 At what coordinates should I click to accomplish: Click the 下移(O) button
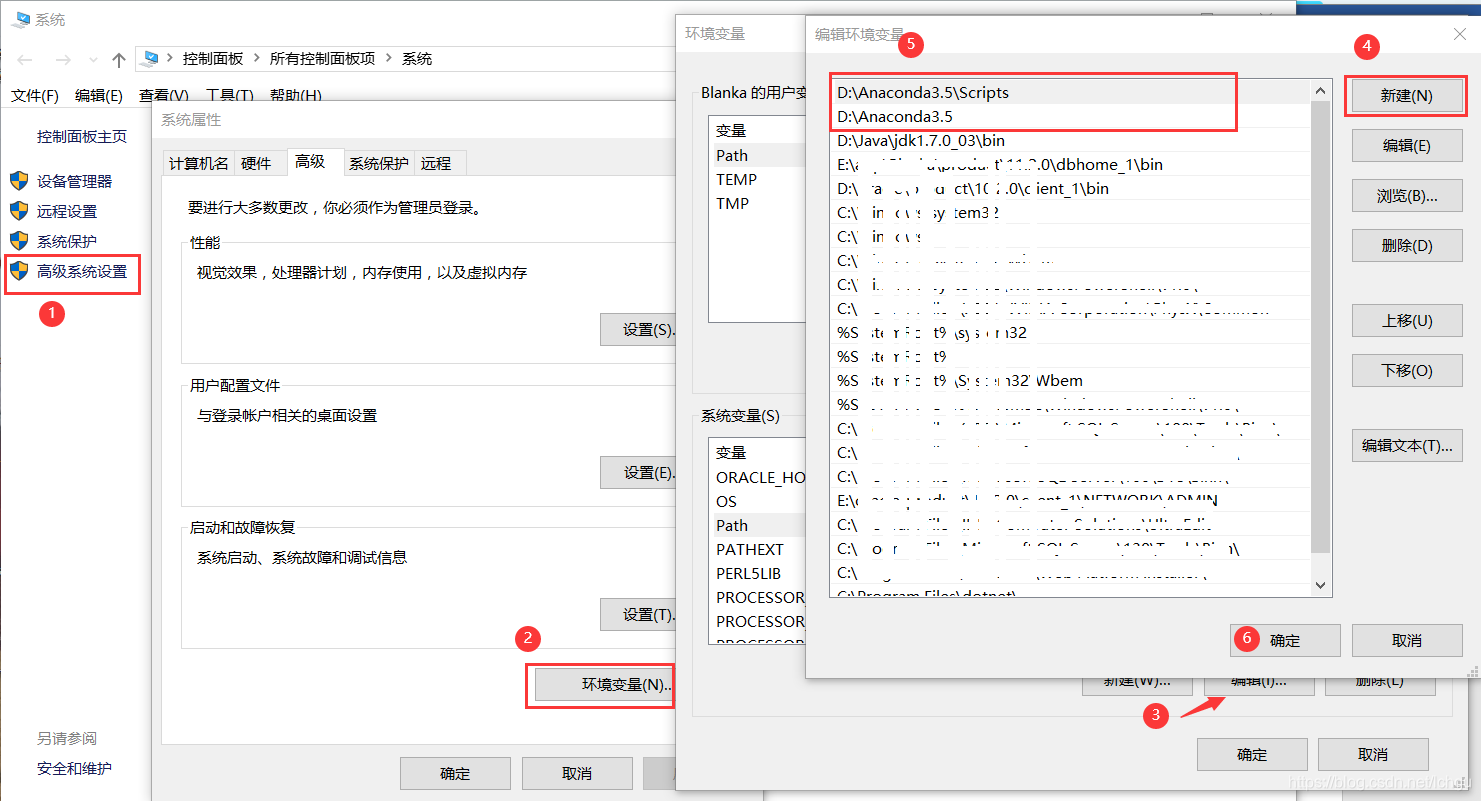[x=1406, y=370]
